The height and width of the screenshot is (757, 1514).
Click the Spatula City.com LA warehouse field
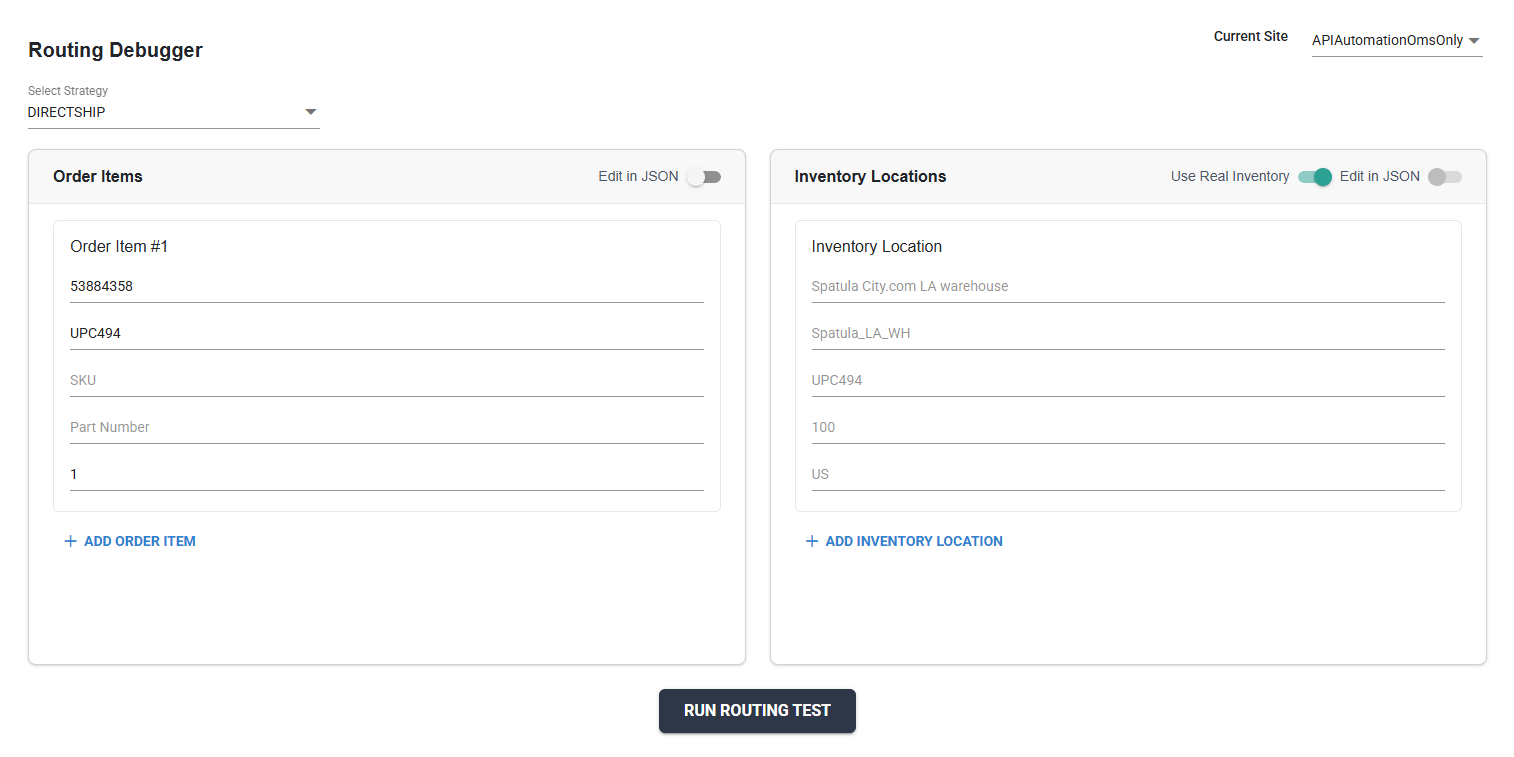coord(1127,287)
